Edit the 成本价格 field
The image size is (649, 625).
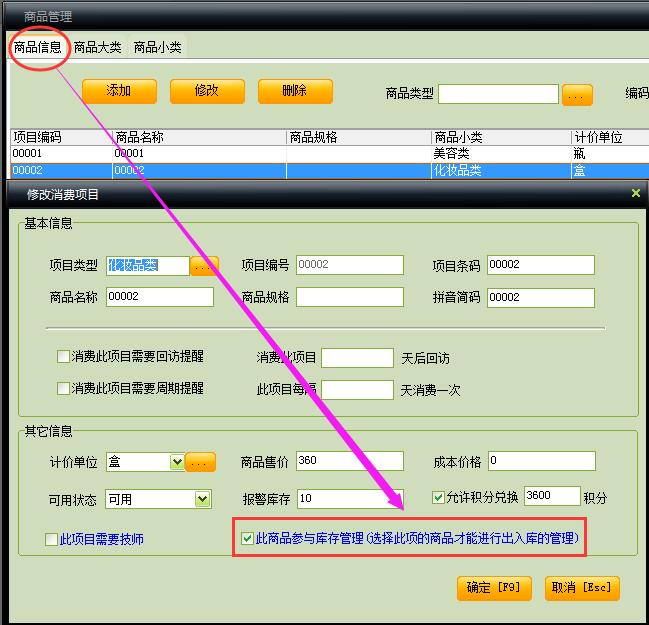point(542,461)
